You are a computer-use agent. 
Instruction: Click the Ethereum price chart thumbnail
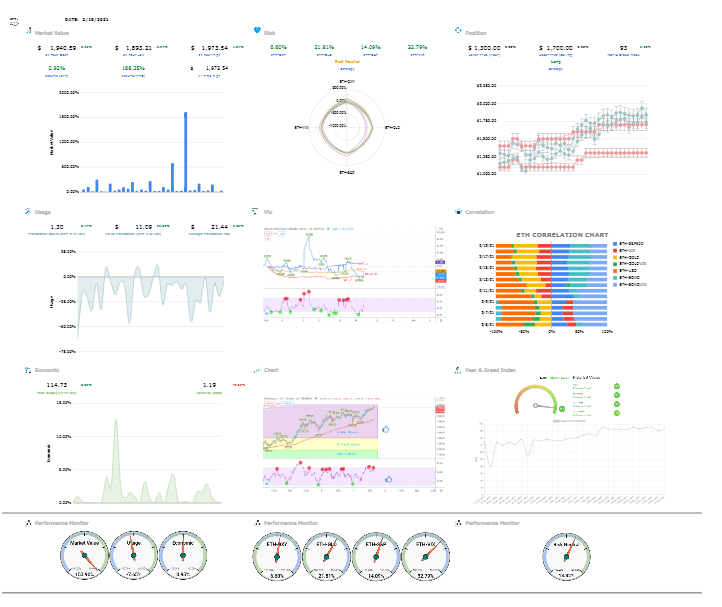coord(354,444)
